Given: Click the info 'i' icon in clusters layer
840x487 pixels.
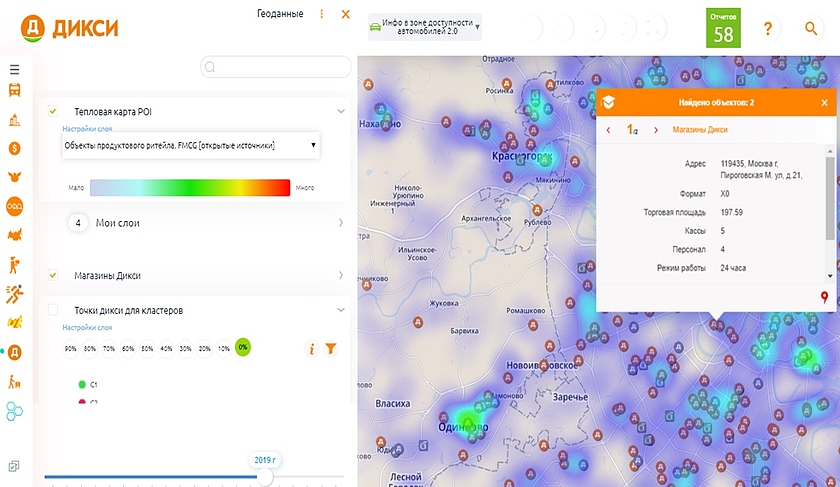Looking at the screenshot, I should click(x=311, y=349).
